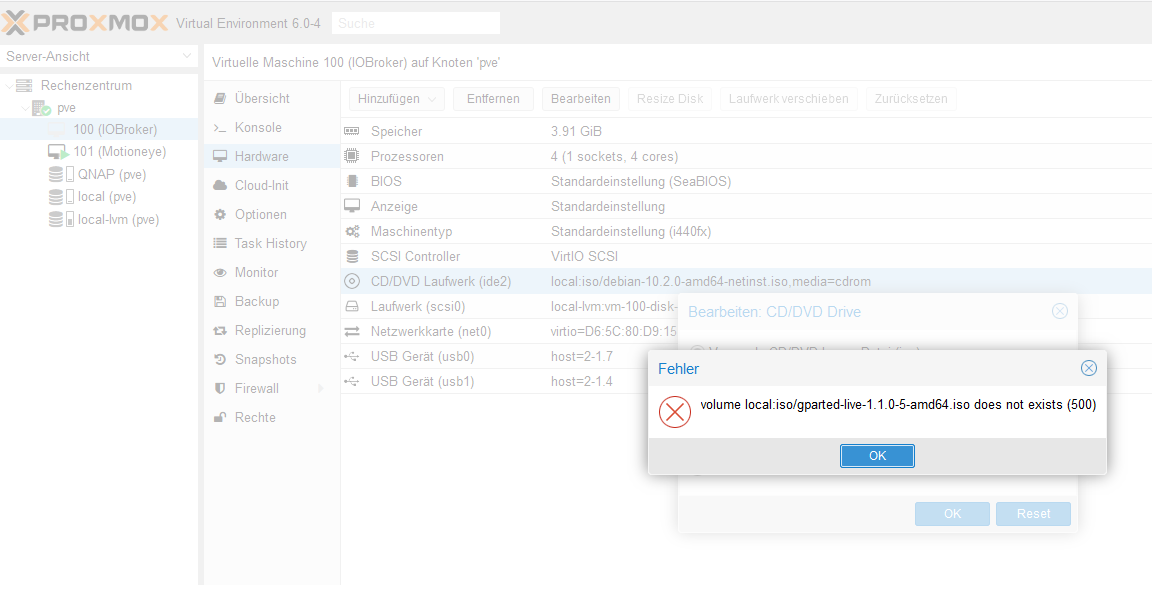
Task: Click the usb0 USB icon
Action: pos(352,357)
